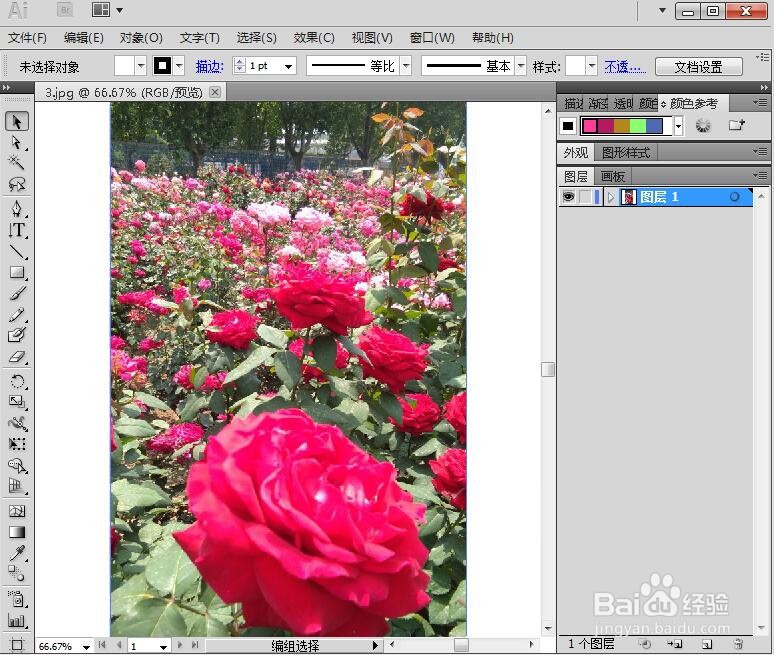The width and height of the screenshot is (774, 655).
Task: Save color group to swatches icon
Action: click(736, 125)
